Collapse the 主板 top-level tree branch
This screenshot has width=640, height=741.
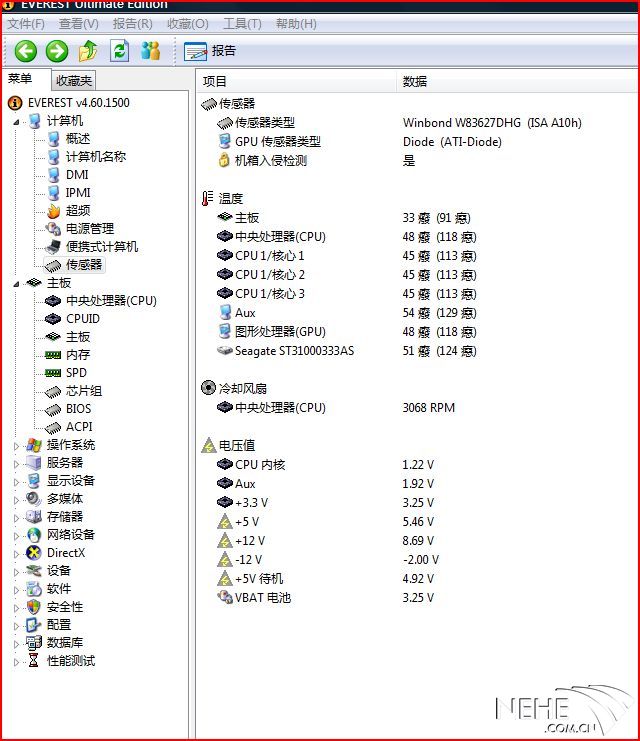17,284
